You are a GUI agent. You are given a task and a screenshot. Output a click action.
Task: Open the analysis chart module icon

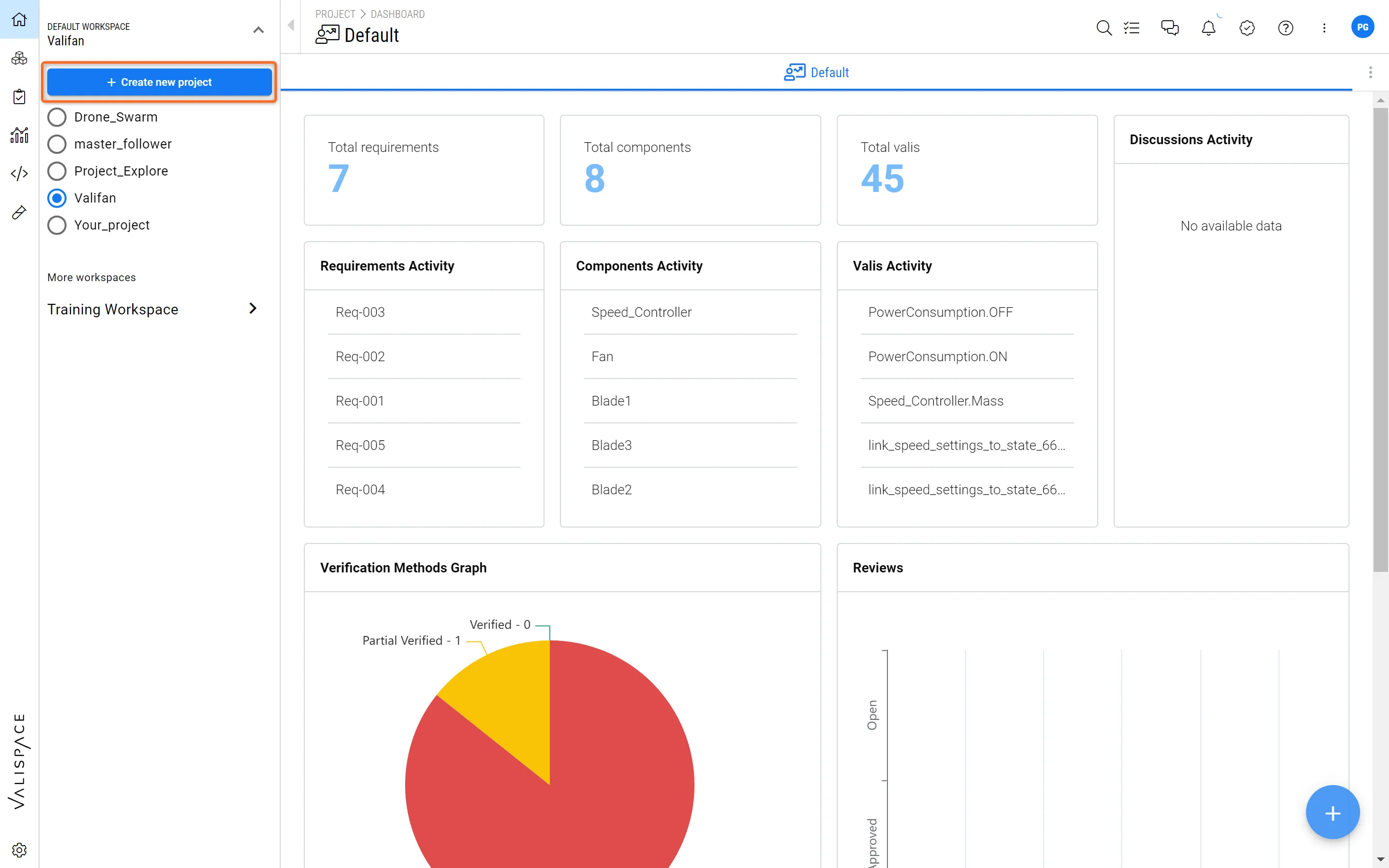[19, 136]
